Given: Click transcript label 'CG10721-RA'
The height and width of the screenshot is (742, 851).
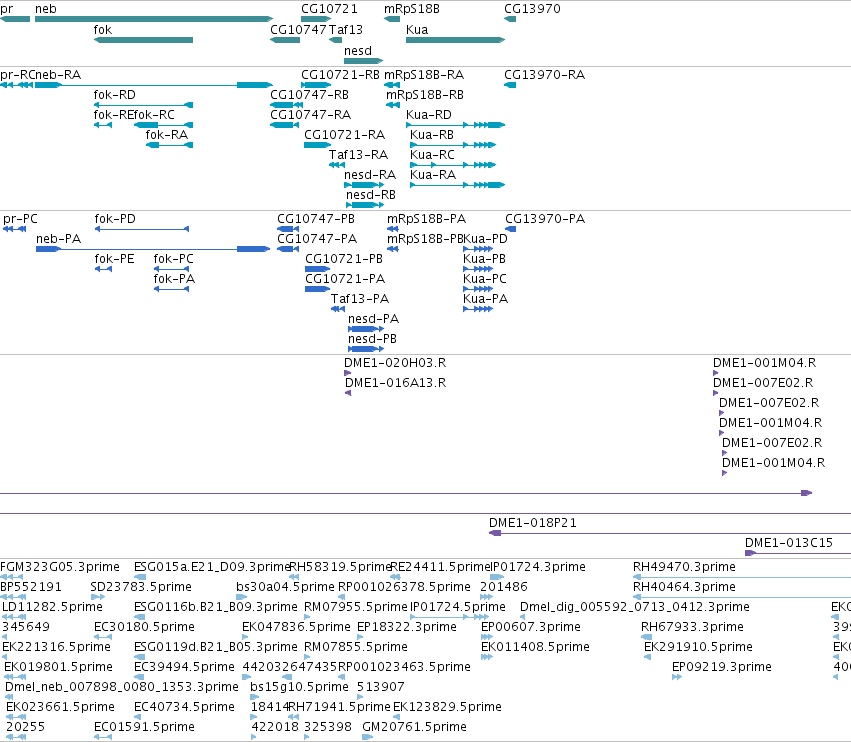Looking at the screenshot, I should point(345,134).
